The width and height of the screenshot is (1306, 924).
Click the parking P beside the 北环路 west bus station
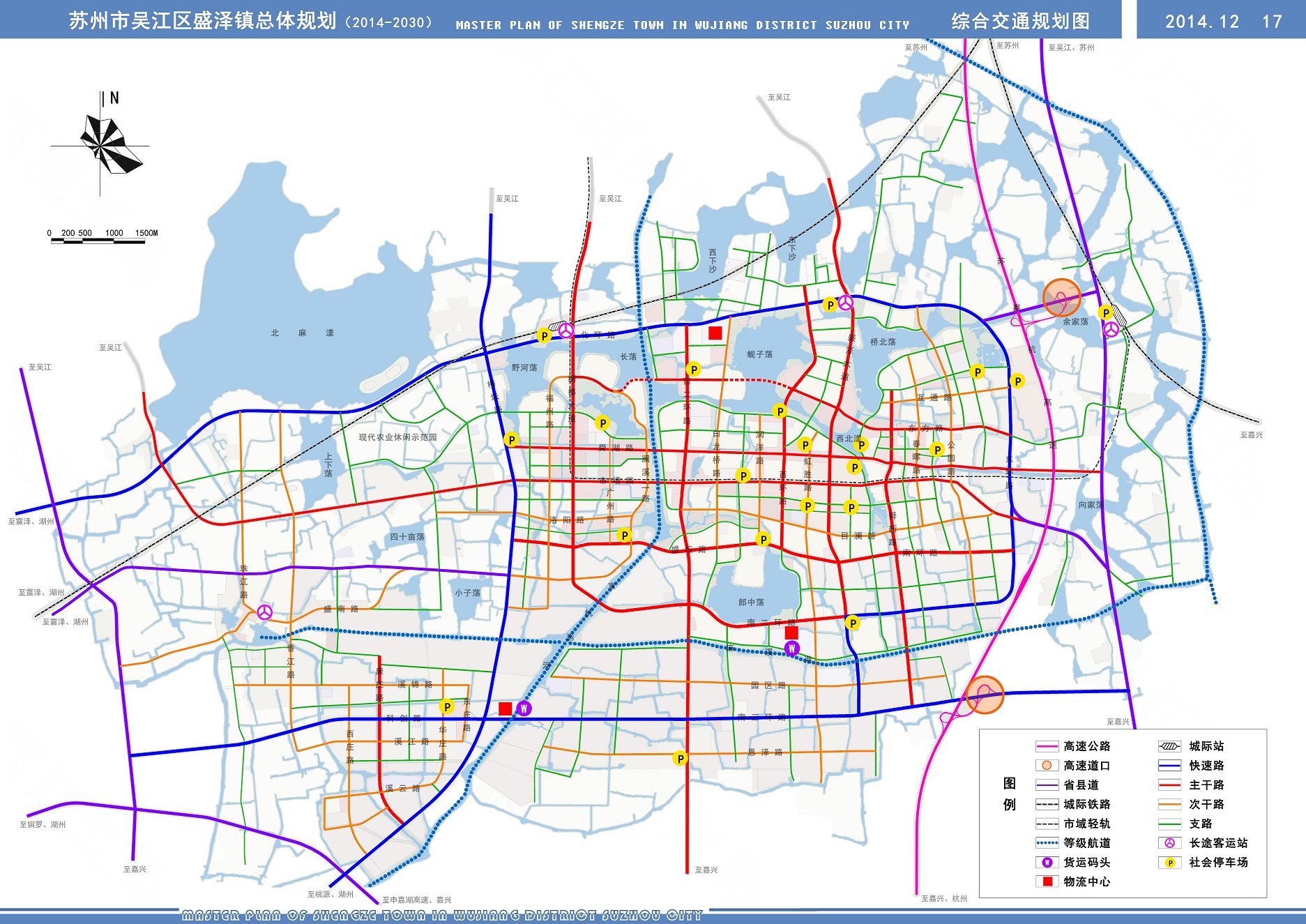544,336
